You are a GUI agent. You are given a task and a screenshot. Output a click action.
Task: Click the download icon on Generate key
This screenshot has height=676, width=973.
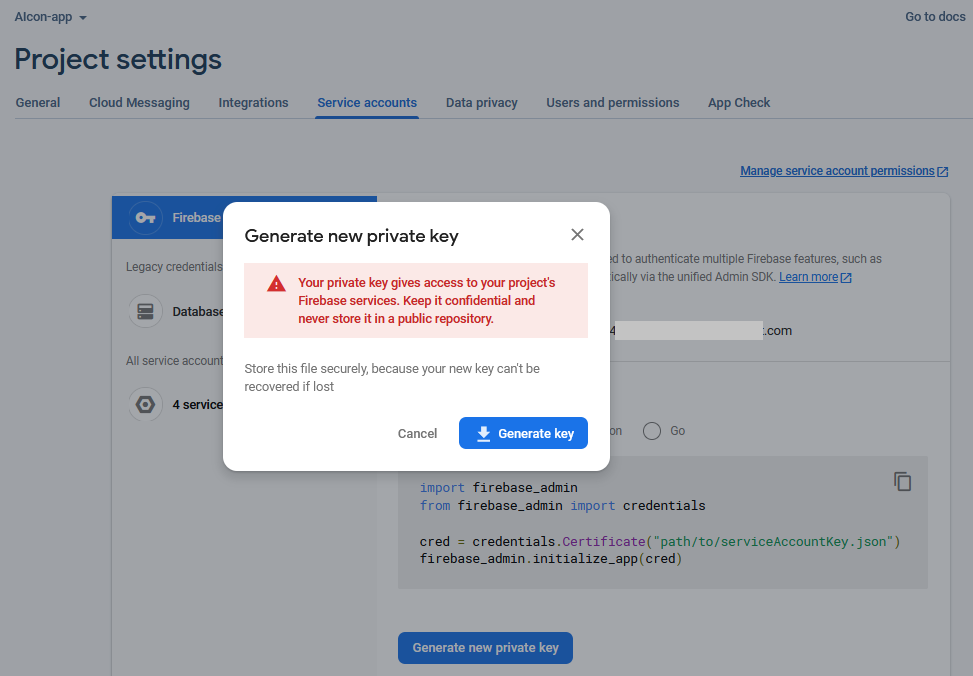[484, 433]
